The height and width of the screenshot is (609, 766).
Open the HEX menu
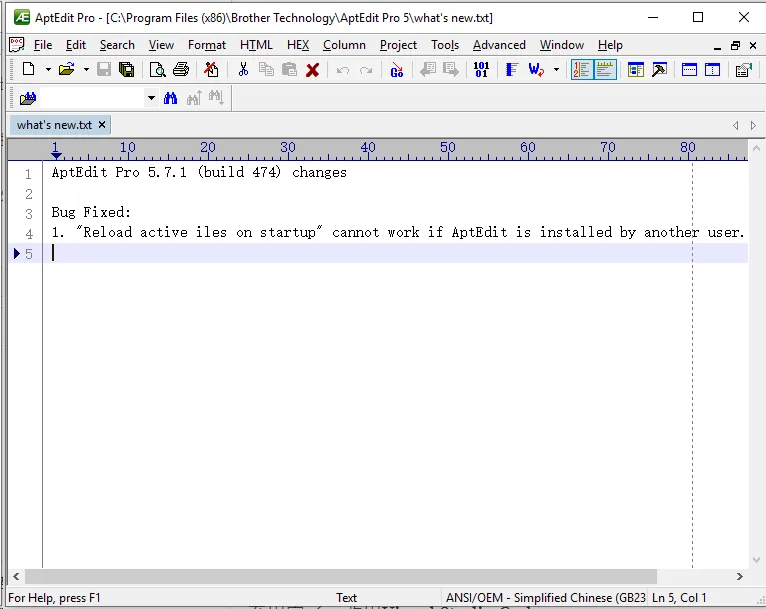pyautogui.click(x=298, y=45)
